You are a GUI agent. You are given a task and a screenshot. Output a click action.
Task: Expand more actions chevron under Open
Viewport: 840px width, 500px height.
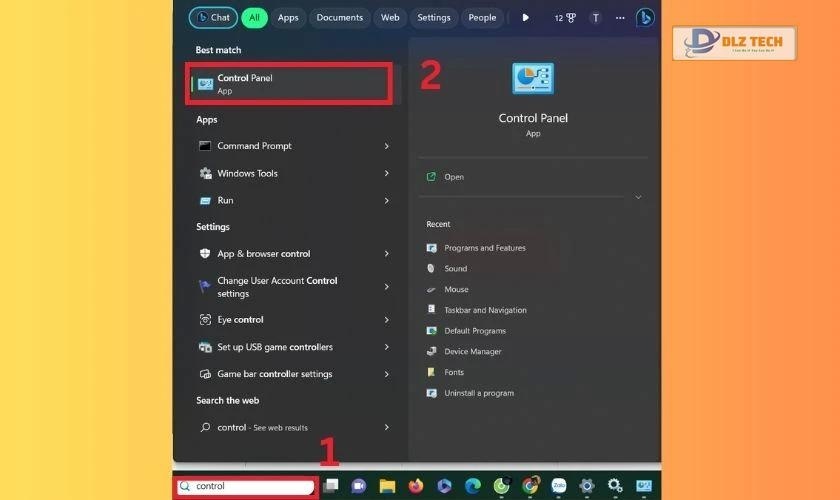point(638,197)
